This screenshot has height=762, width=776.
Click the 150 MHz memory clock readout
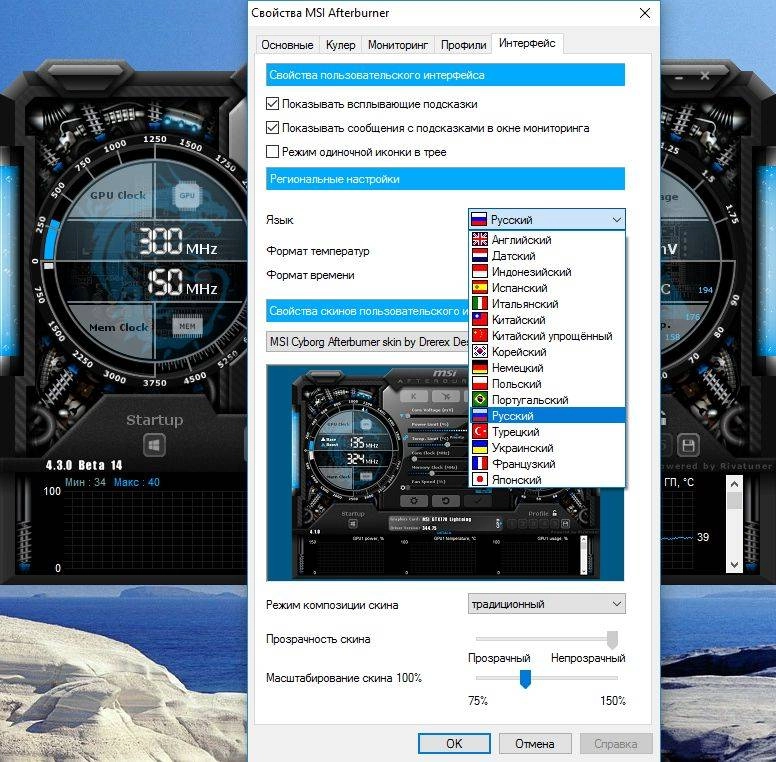[x=182, y=283]
